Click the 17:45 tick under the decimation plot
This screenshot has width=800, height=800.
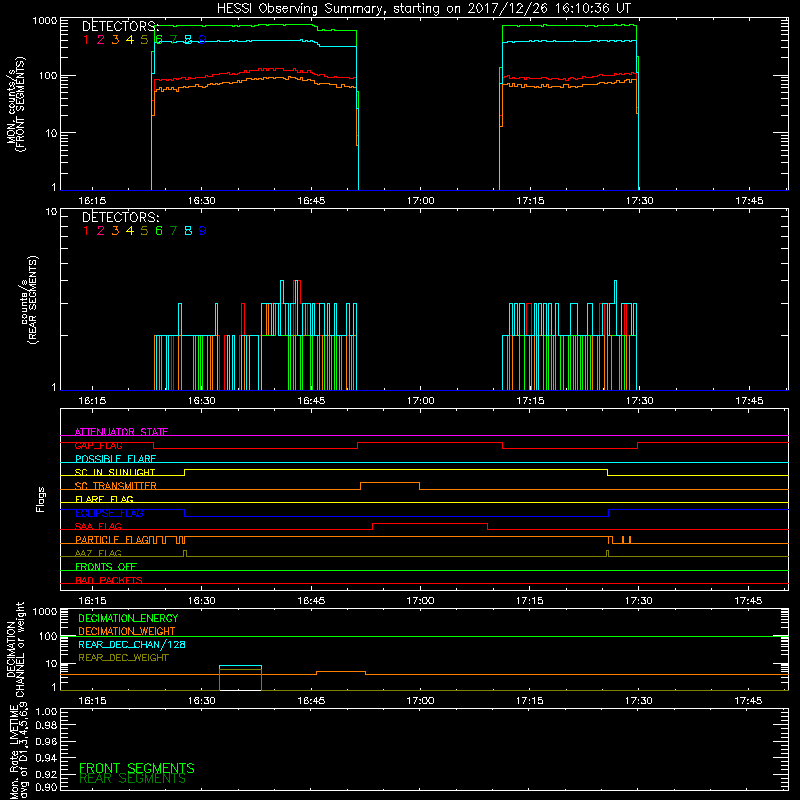tap(748, 701)
